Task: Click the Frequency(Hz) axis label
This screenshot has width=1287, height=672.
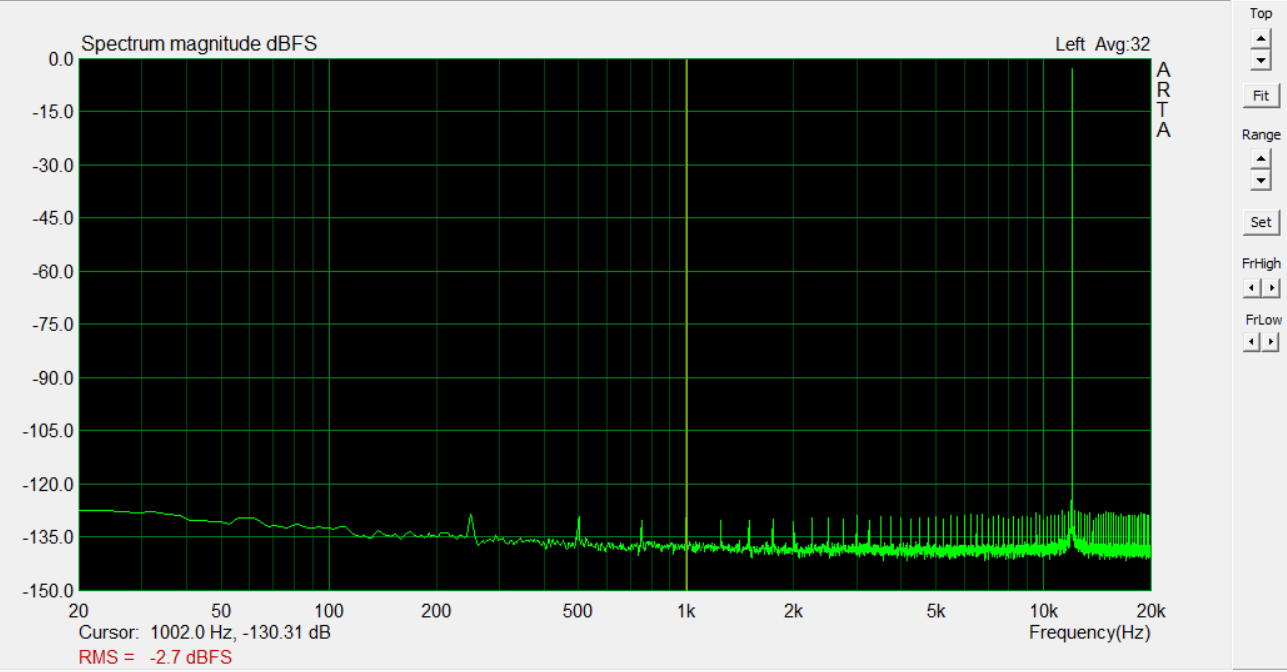Action: (x=1089, y=633)
